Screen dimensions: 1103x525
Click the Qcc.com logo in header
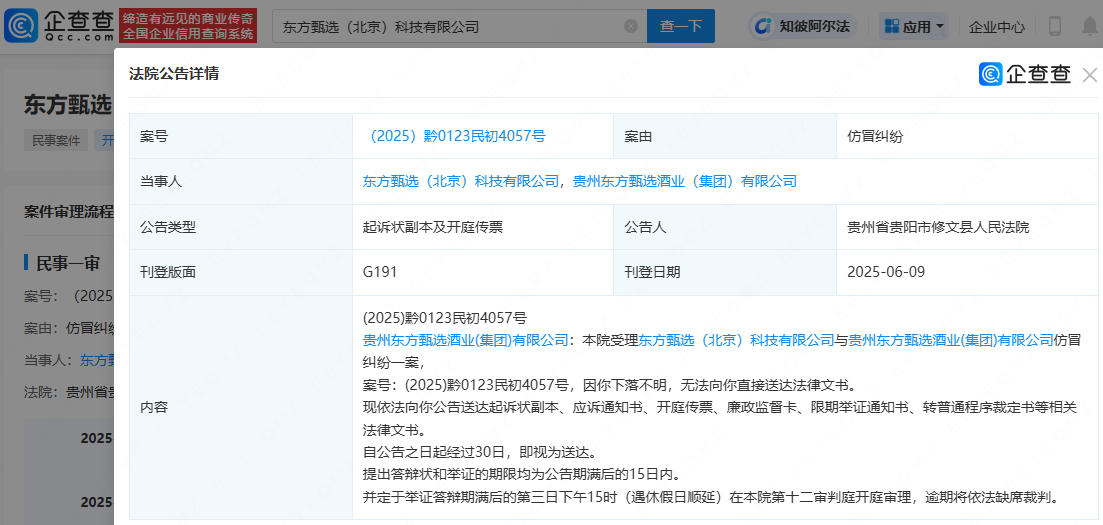(59, 27)
